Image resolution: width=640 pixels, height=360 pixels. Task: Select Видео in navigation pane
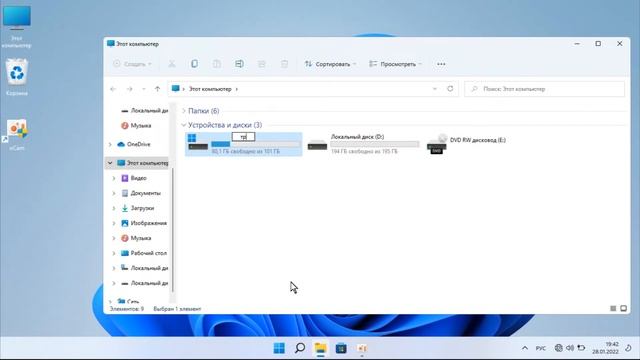pyautogui.click(x=134, y=178)
